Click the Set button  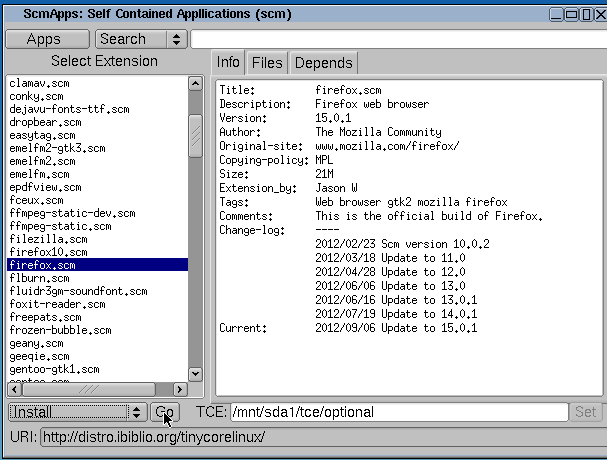pos(585,412)
